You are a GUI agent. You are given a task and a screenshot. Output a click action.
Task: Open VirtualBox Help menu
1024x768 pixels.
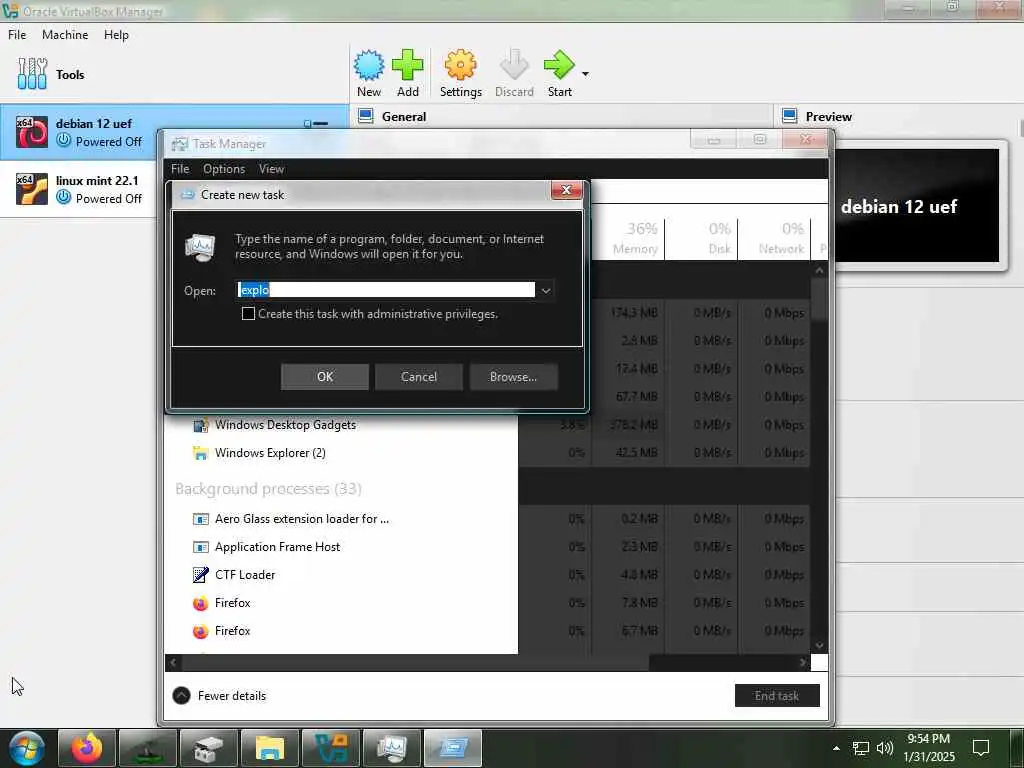(116, 35)
